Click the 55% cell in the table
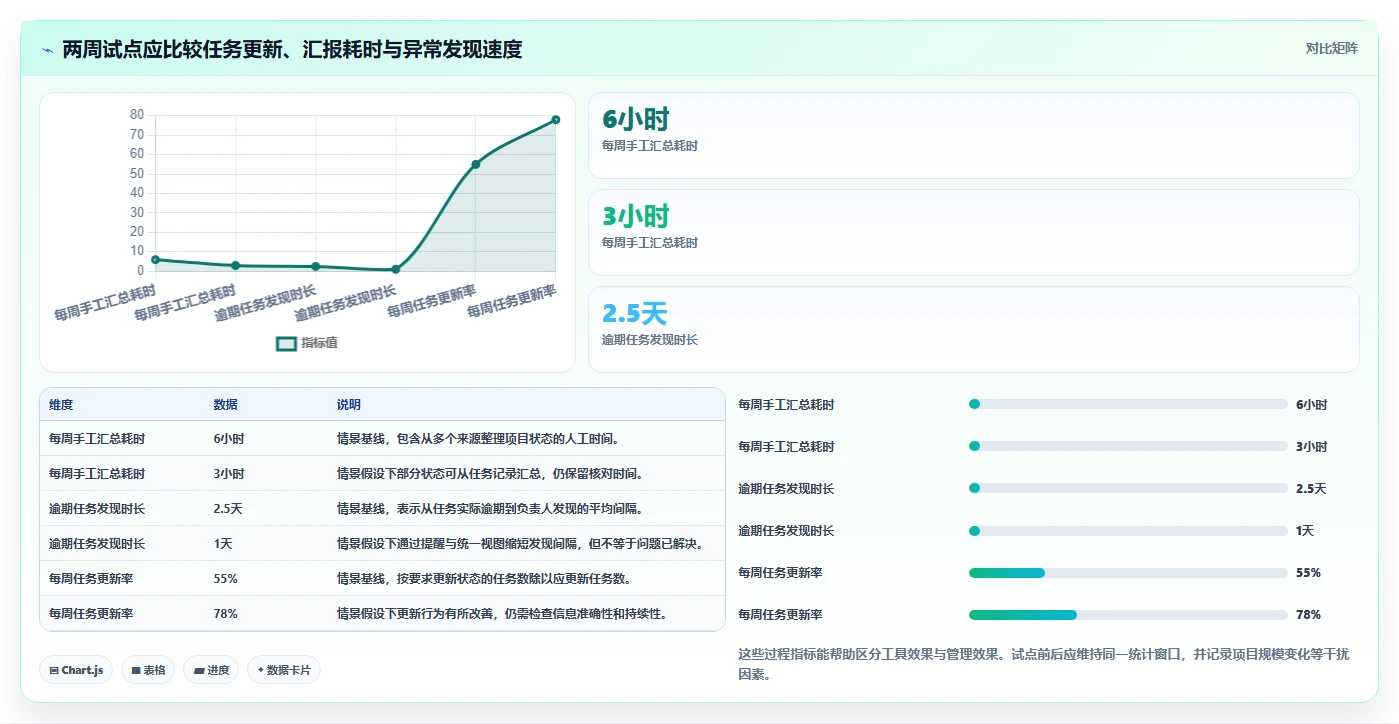The height and width of the screenshot is (724, 1399). [x=225, y=579]
